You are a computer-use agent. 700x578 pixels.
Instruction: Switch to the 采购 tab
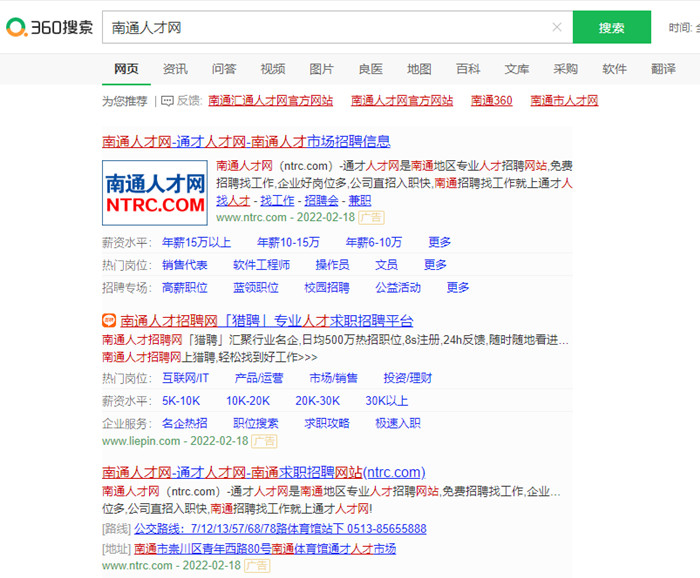click(566, 69)
